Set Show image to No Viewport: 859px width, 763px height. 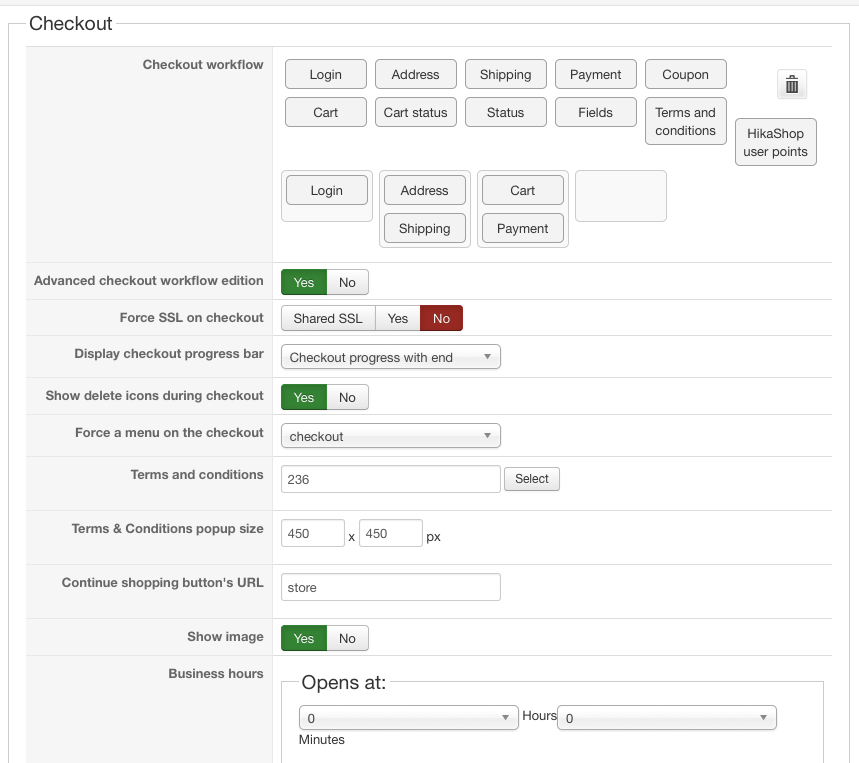(347, 638)
